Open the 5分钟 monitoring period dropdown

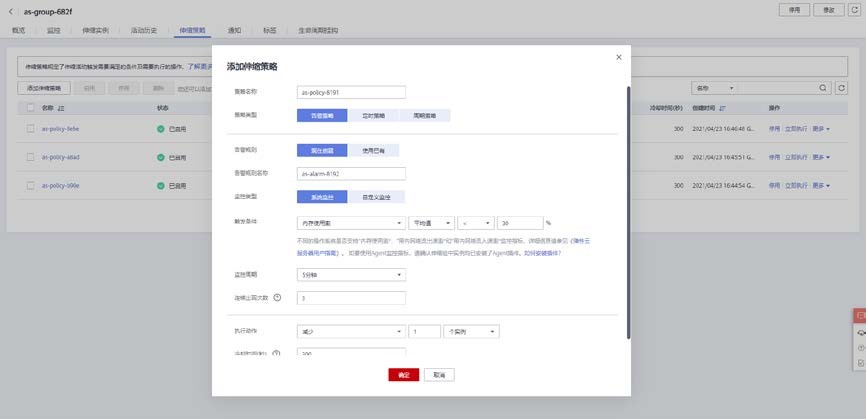tap(351, 274)
